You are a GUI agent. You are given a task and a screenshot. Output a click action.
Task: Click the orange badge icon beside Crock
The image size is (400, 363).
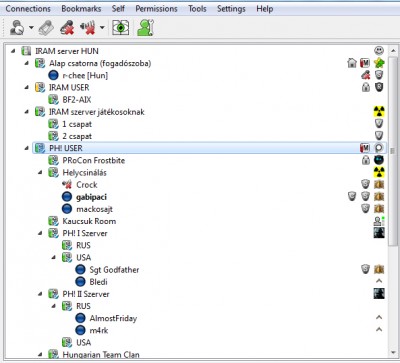(x=379, y=184)
